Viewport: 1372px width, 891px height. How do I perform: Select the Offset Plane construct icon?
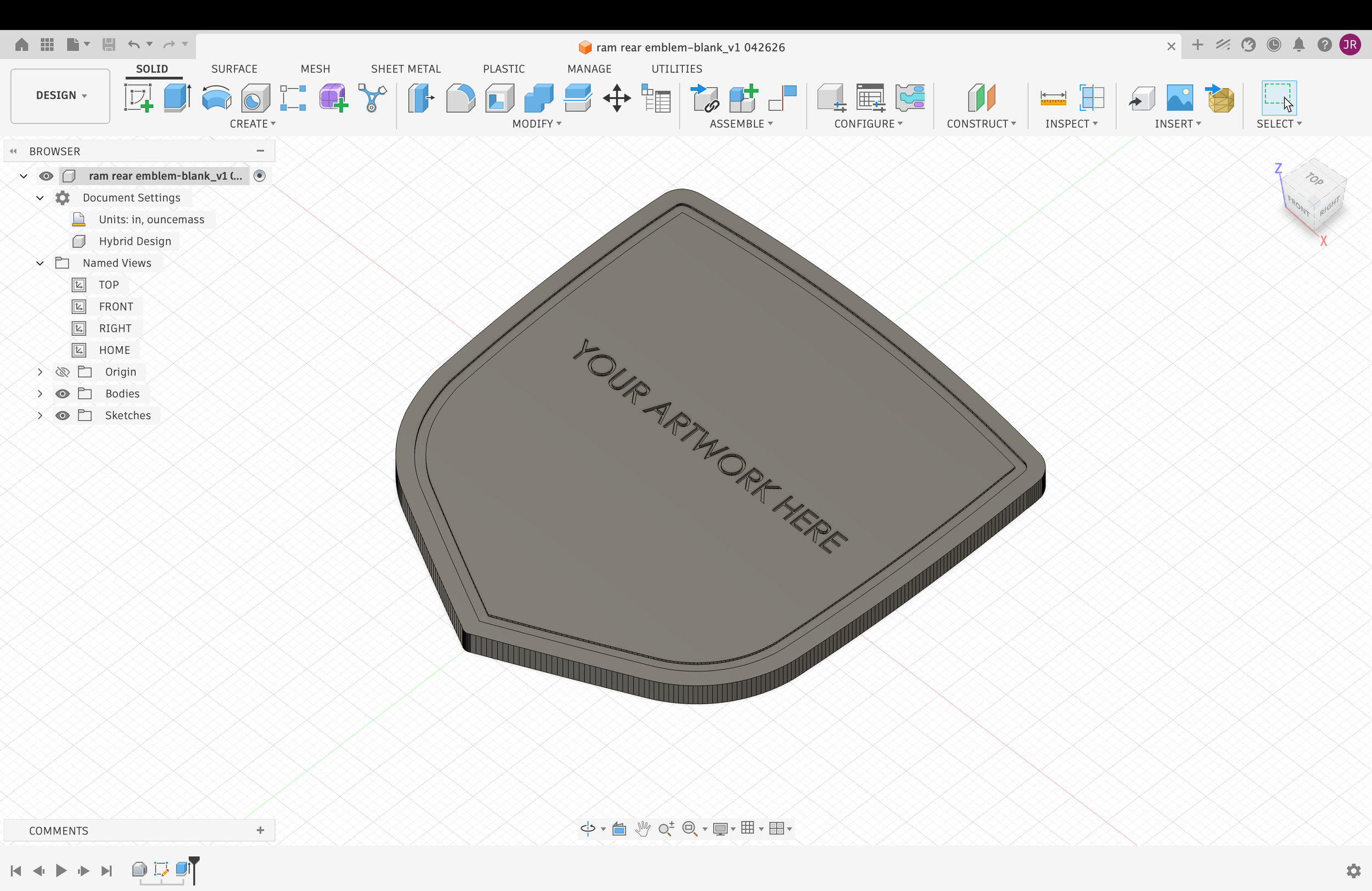981,98
